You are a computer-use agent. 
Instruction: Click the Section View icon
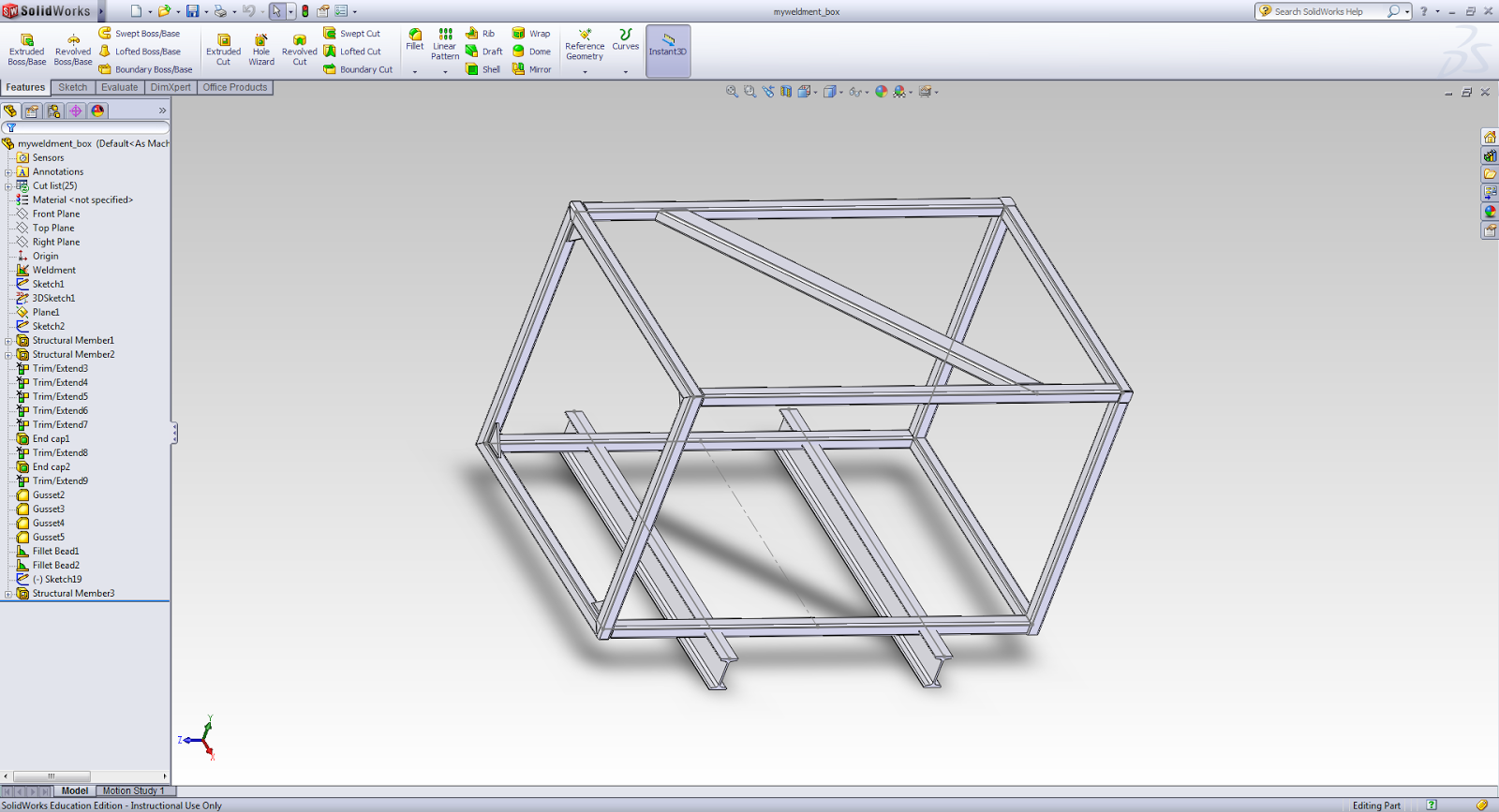pyautogui.click(x=786, y=92)
